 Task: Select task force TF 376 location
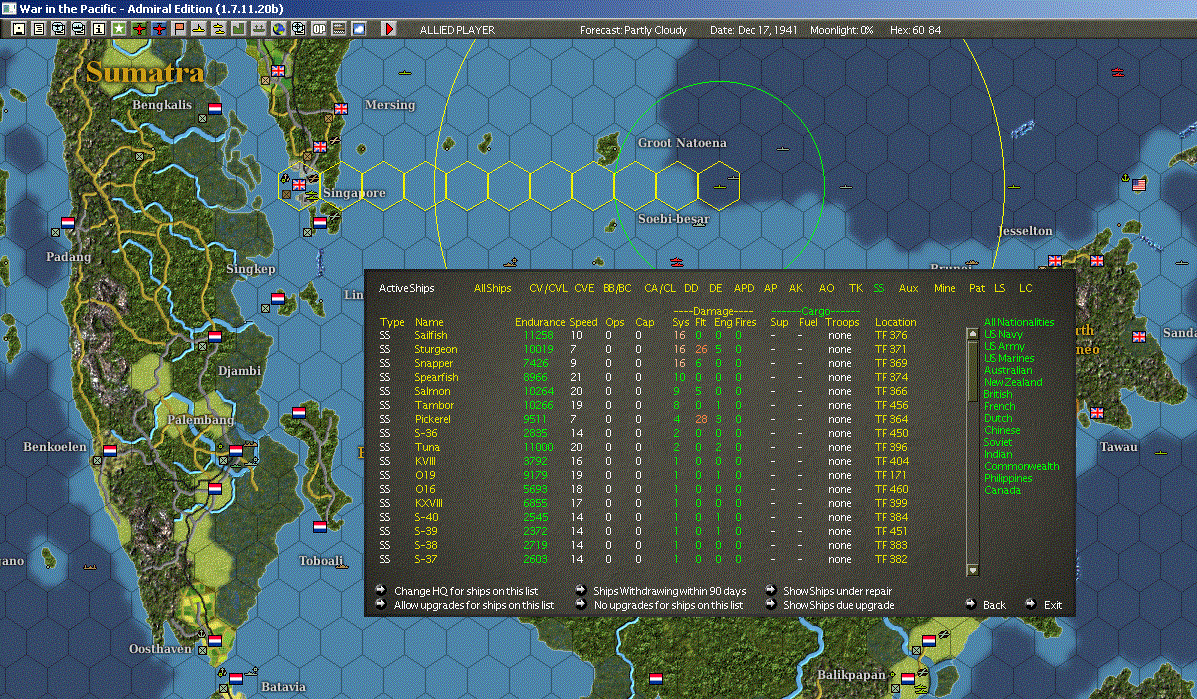click(891, 335)
